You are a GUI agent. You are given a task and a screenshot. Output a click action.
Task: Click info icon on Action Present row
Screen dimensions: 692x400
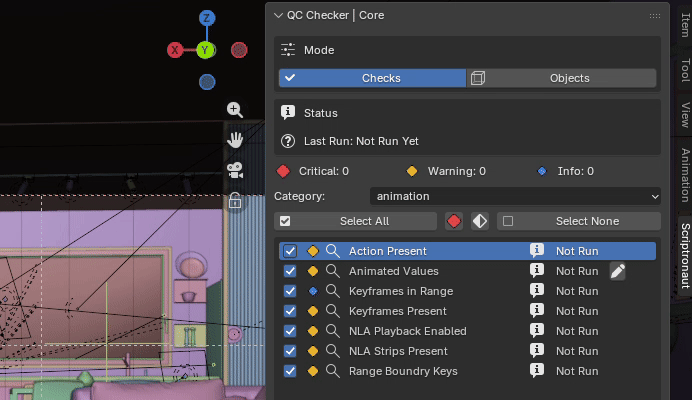537,251
